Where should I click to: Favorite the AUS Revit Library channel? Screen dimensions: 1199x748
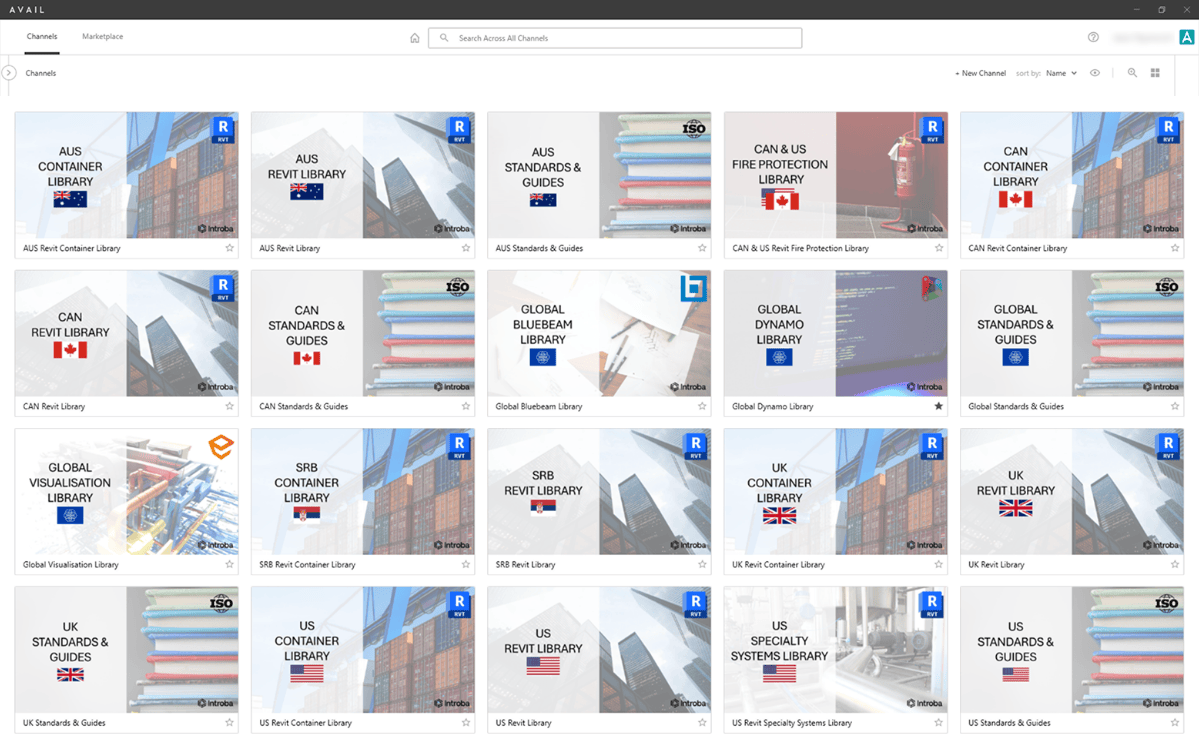coord(466,248)
